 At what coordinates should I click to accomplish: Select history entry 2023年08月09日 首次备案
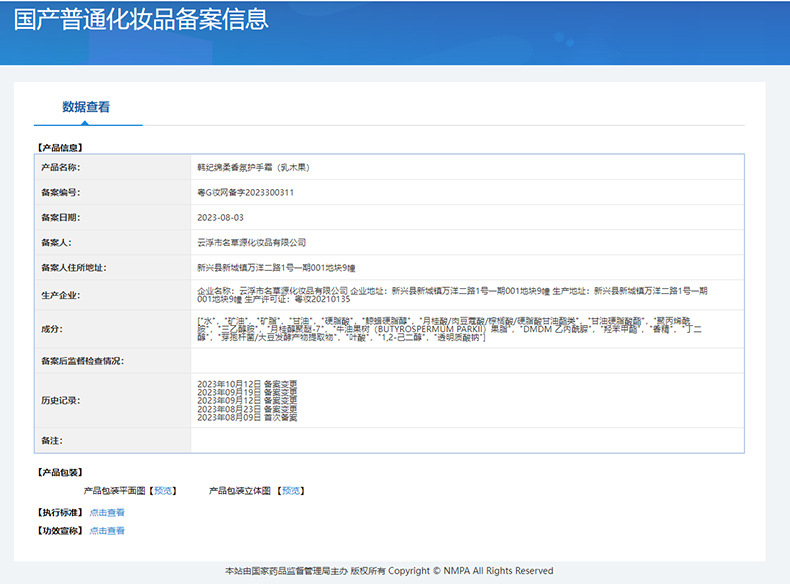point(247,418)
